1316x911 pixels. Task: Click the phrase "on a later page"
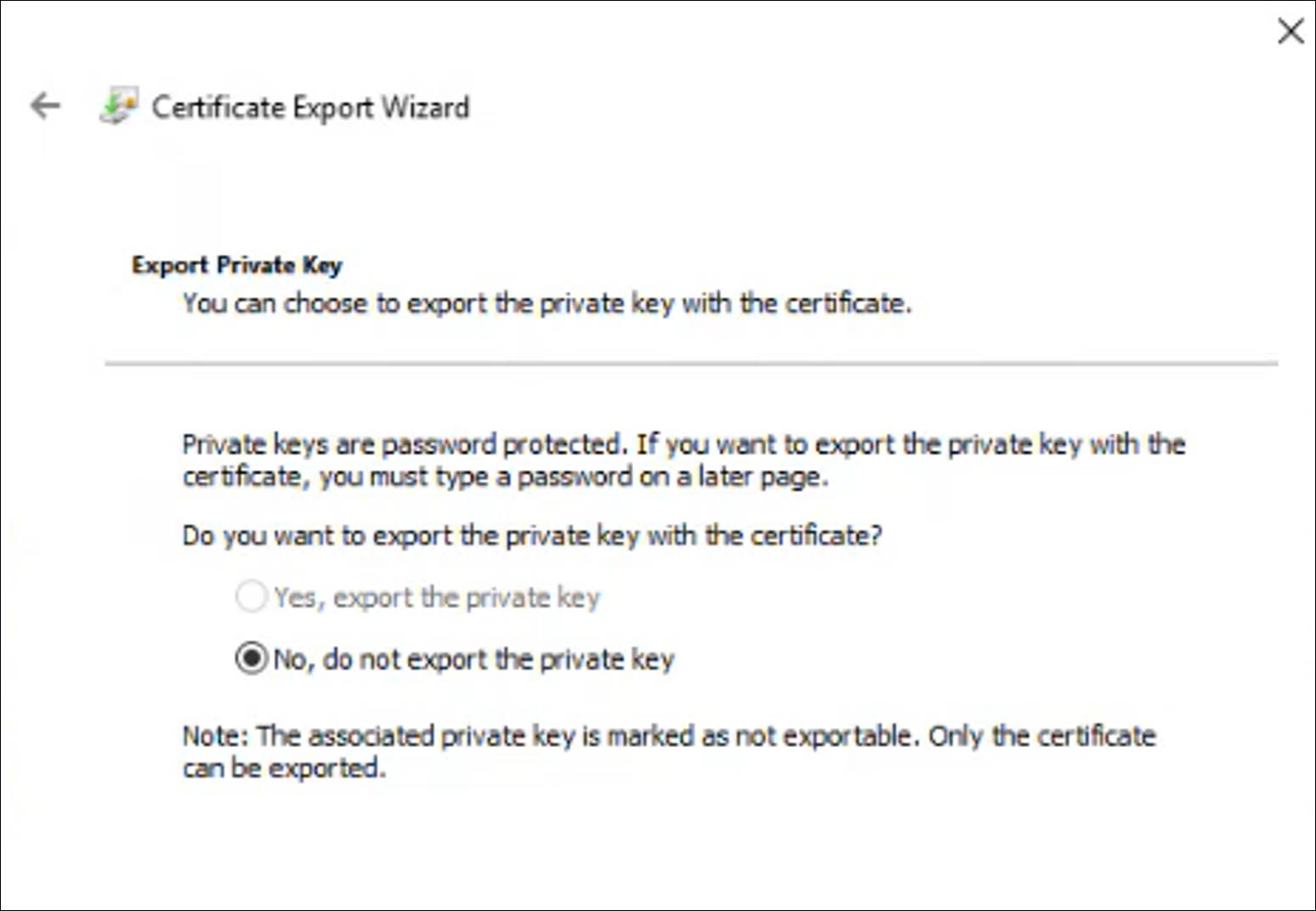point(732,477)
